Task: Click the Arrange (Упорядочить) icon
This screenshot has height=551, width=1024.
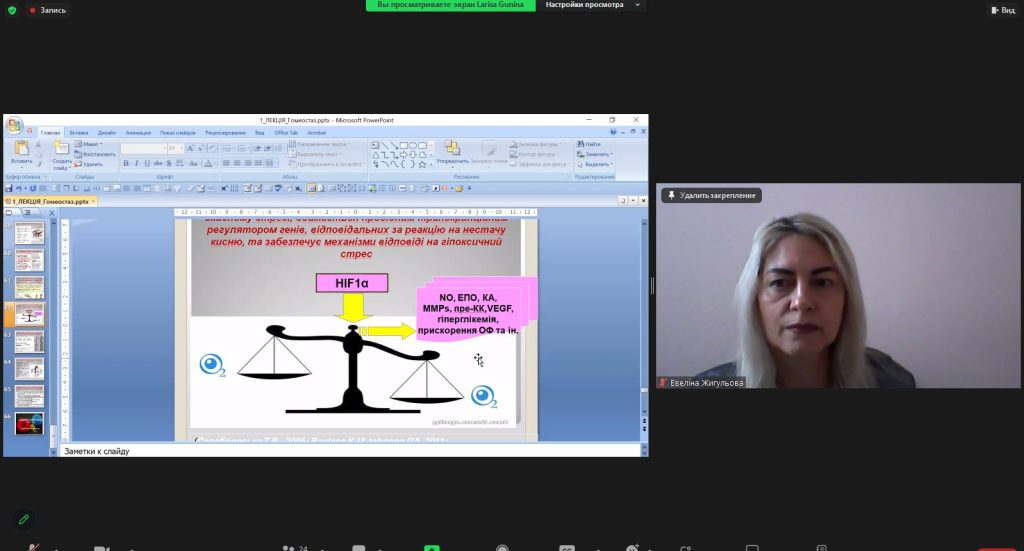Action: point(452,150)
